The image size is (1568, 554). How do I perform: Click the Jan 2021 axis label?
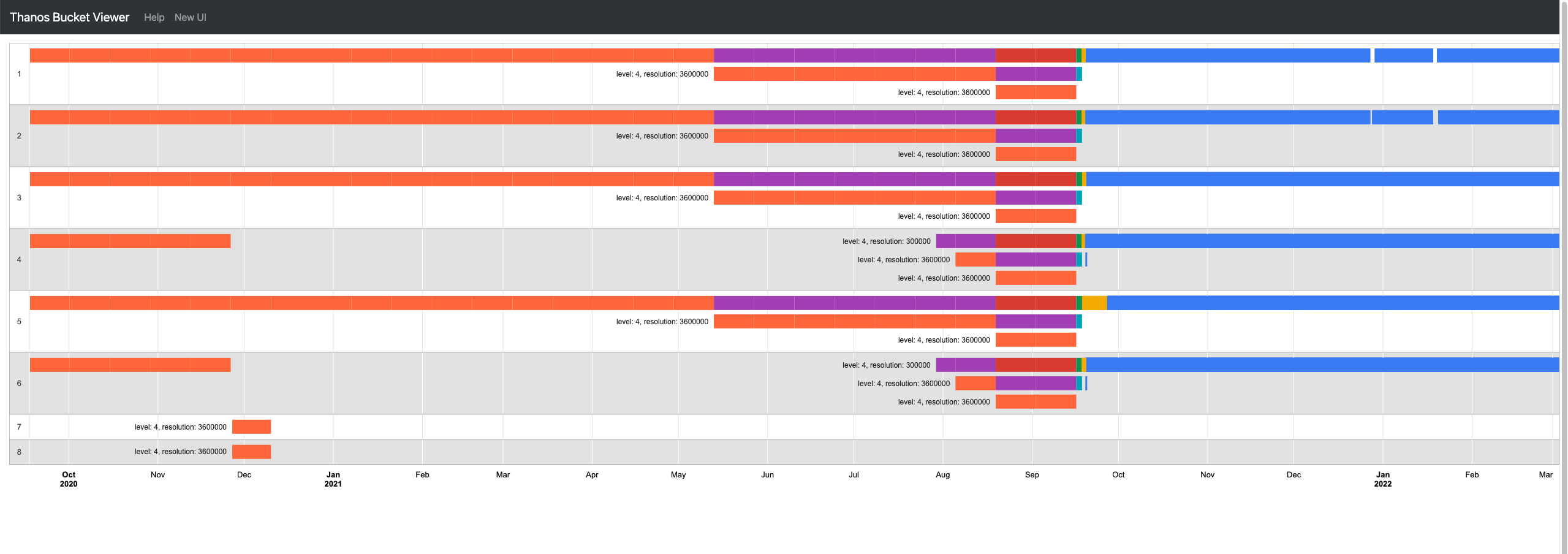tap(333, 479)
